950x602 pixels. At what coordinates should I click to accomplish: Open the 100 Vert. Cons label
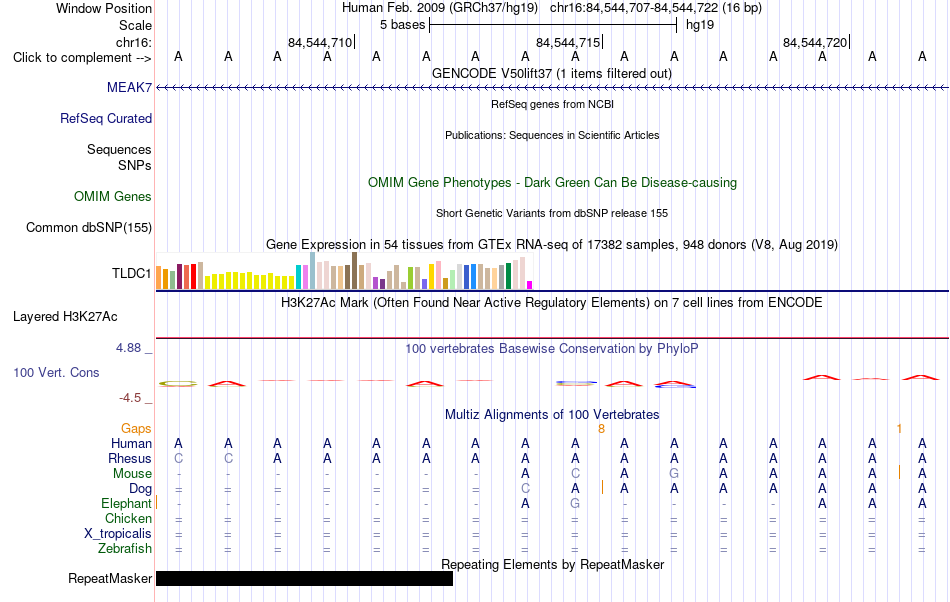point(56,372)
